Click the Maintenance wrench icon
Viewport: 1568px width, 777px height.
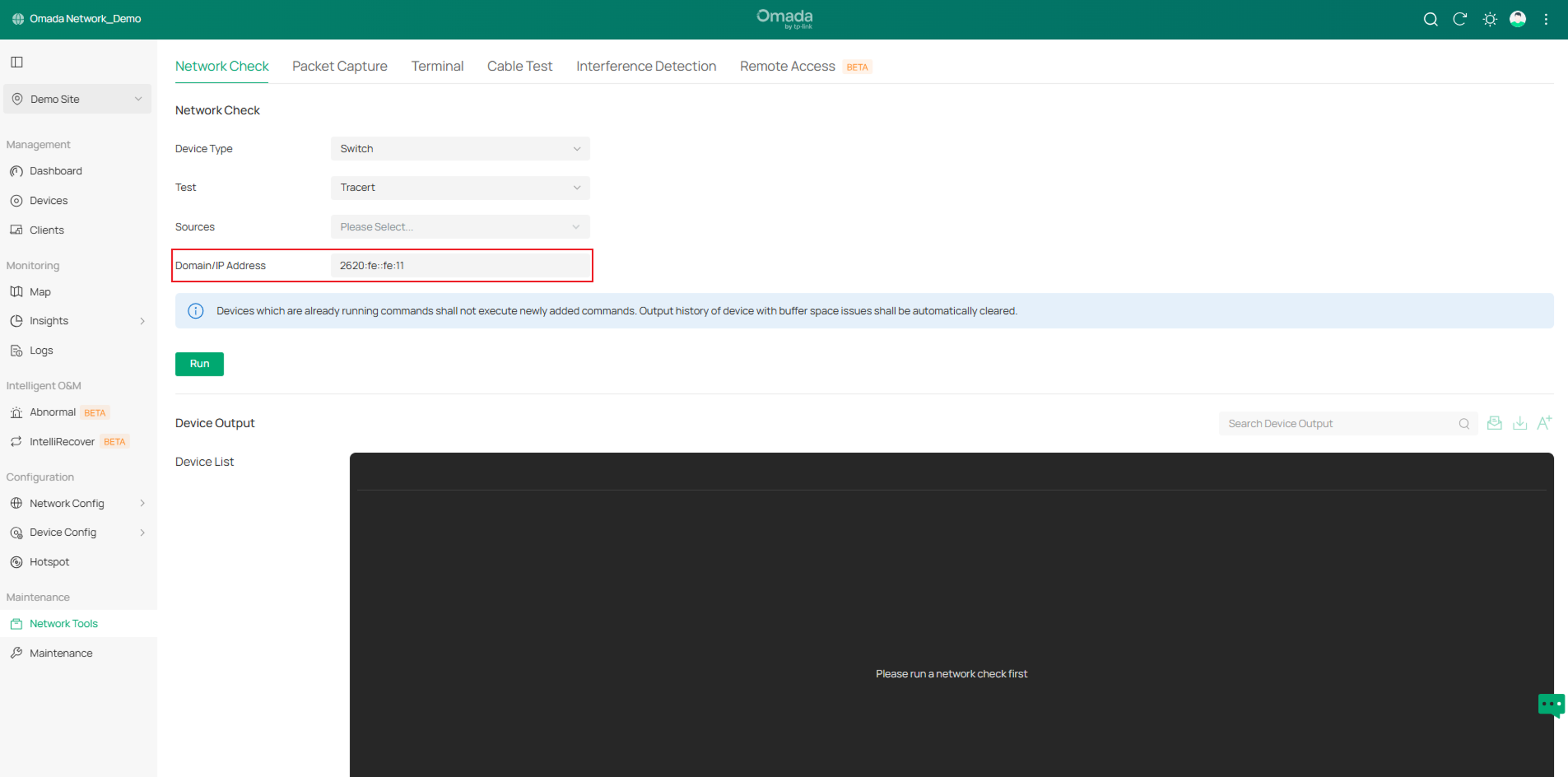pos(16,653)
